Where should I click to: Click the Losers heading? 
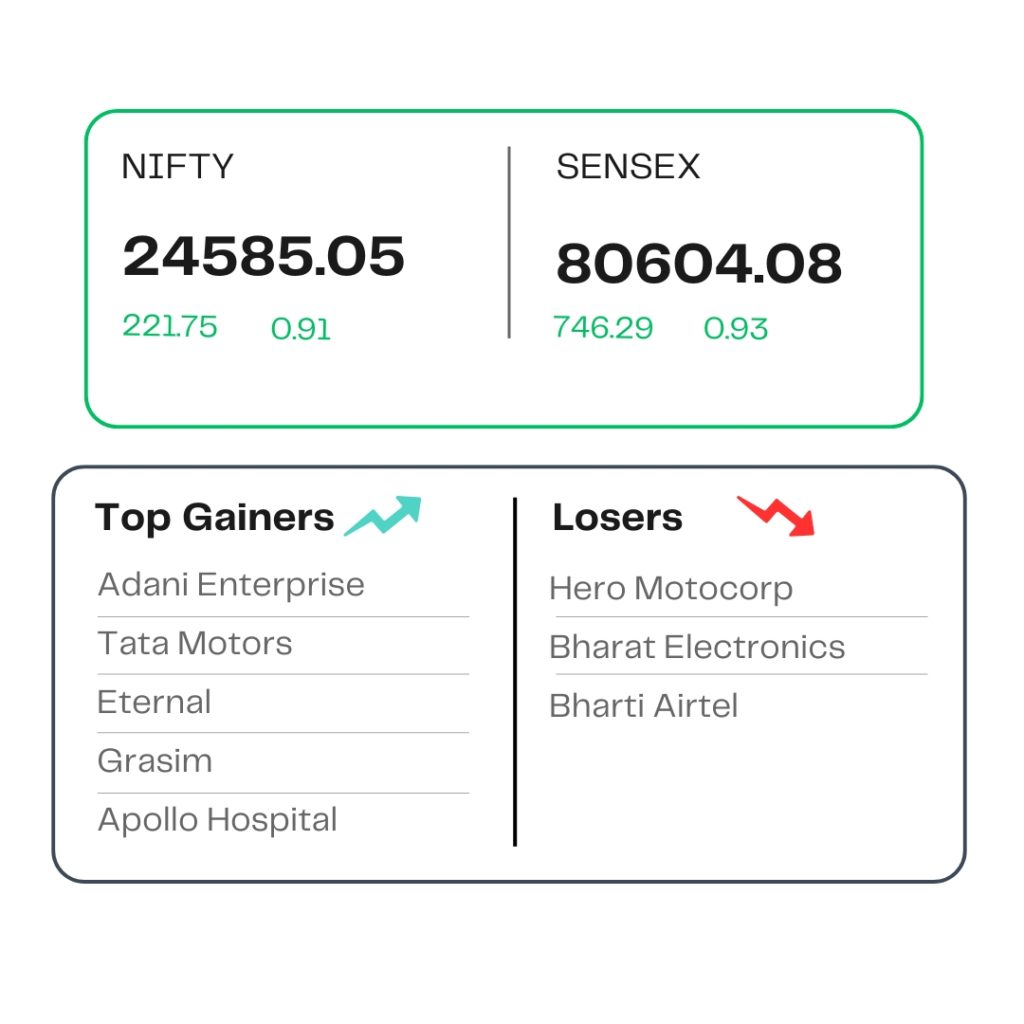point(618,517)
